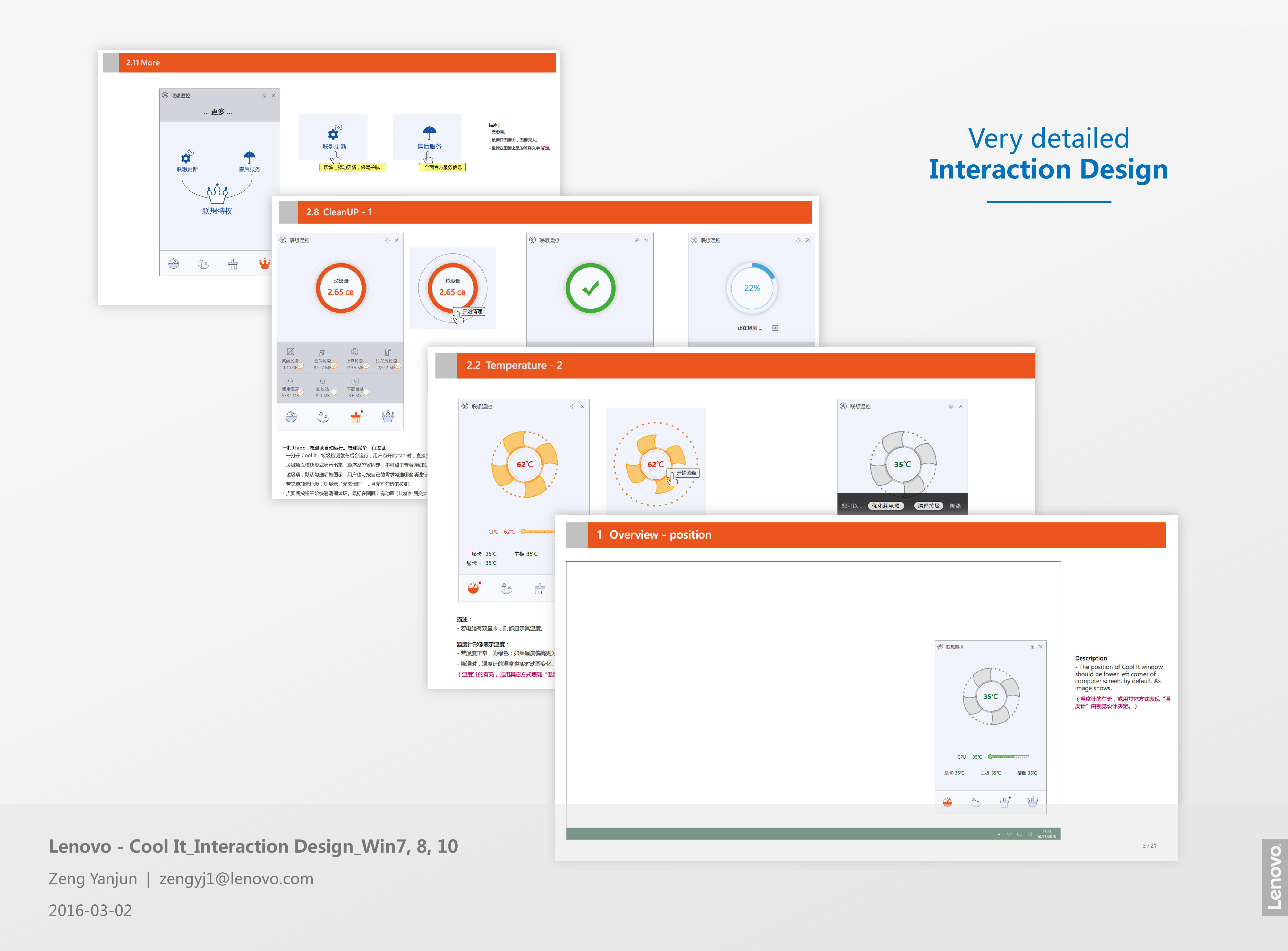Open crown tab in Overview window
Viewport: 1288px width, 951px height.
1033,801
